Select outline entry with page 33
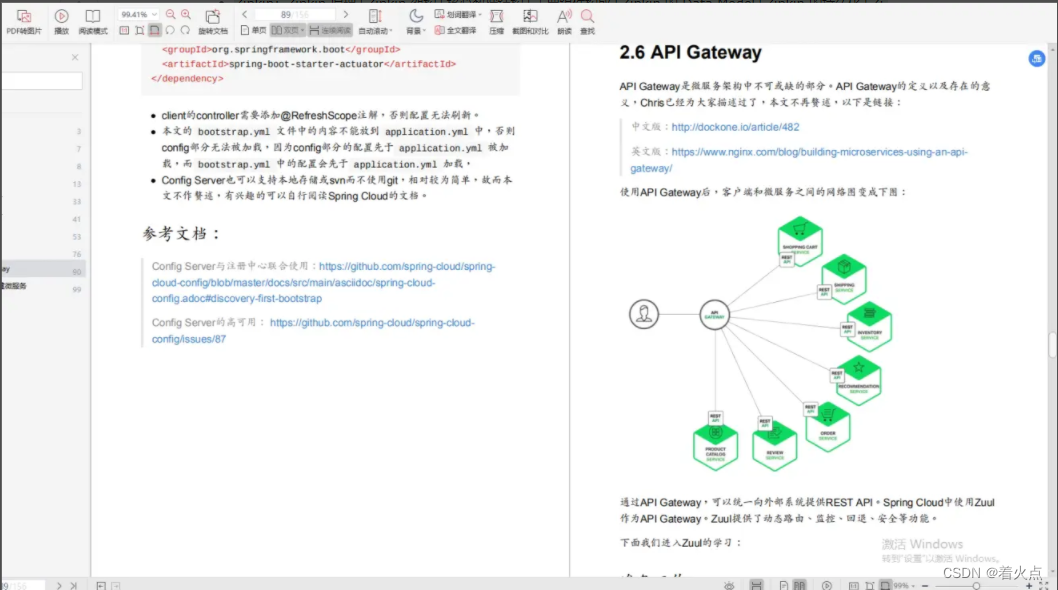This screenshot has width=1058, height=590. (43, 201)
